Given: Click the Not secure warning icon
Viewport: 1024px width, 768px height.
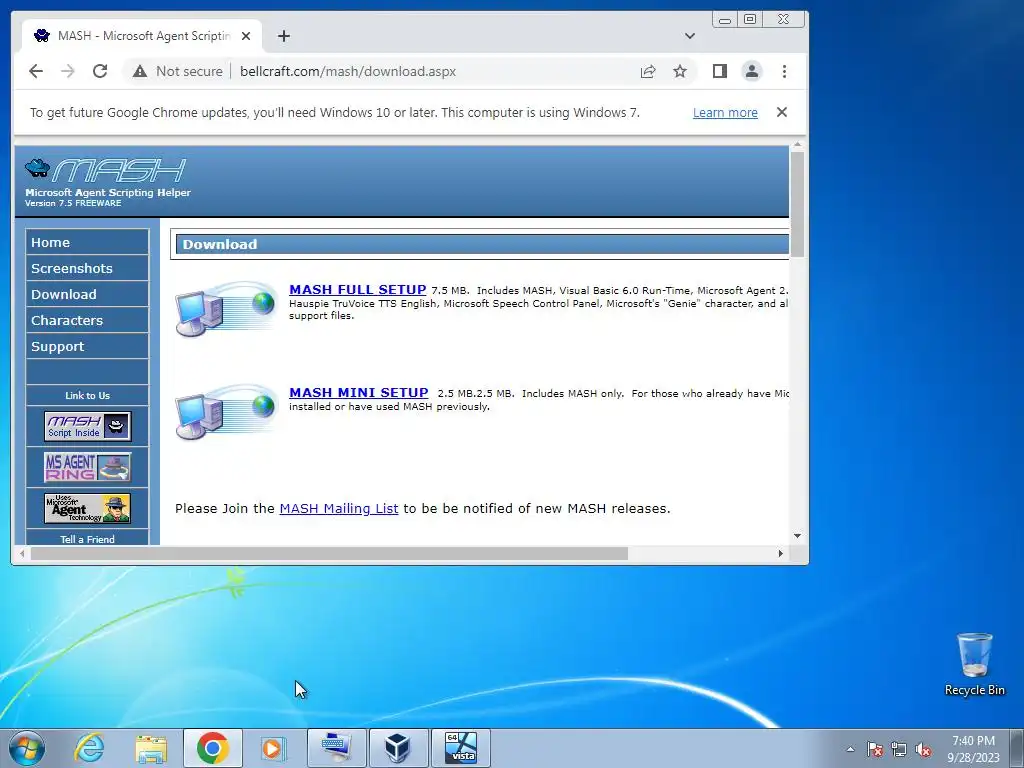Looking at the screenshot, I should pos(140,71).
